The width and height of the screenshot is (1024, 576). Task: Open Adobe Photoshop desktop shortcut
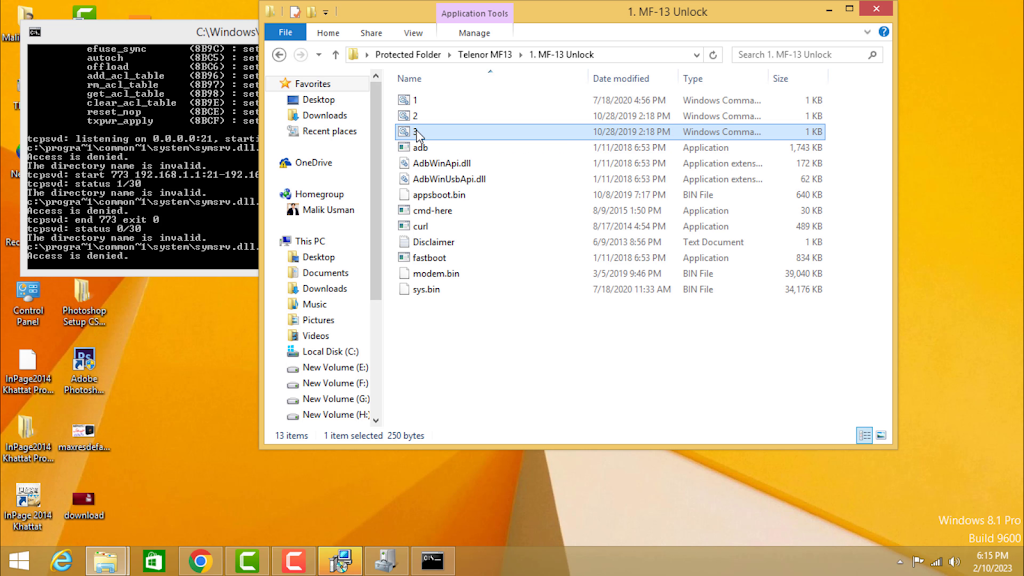(x=84, y=372)
